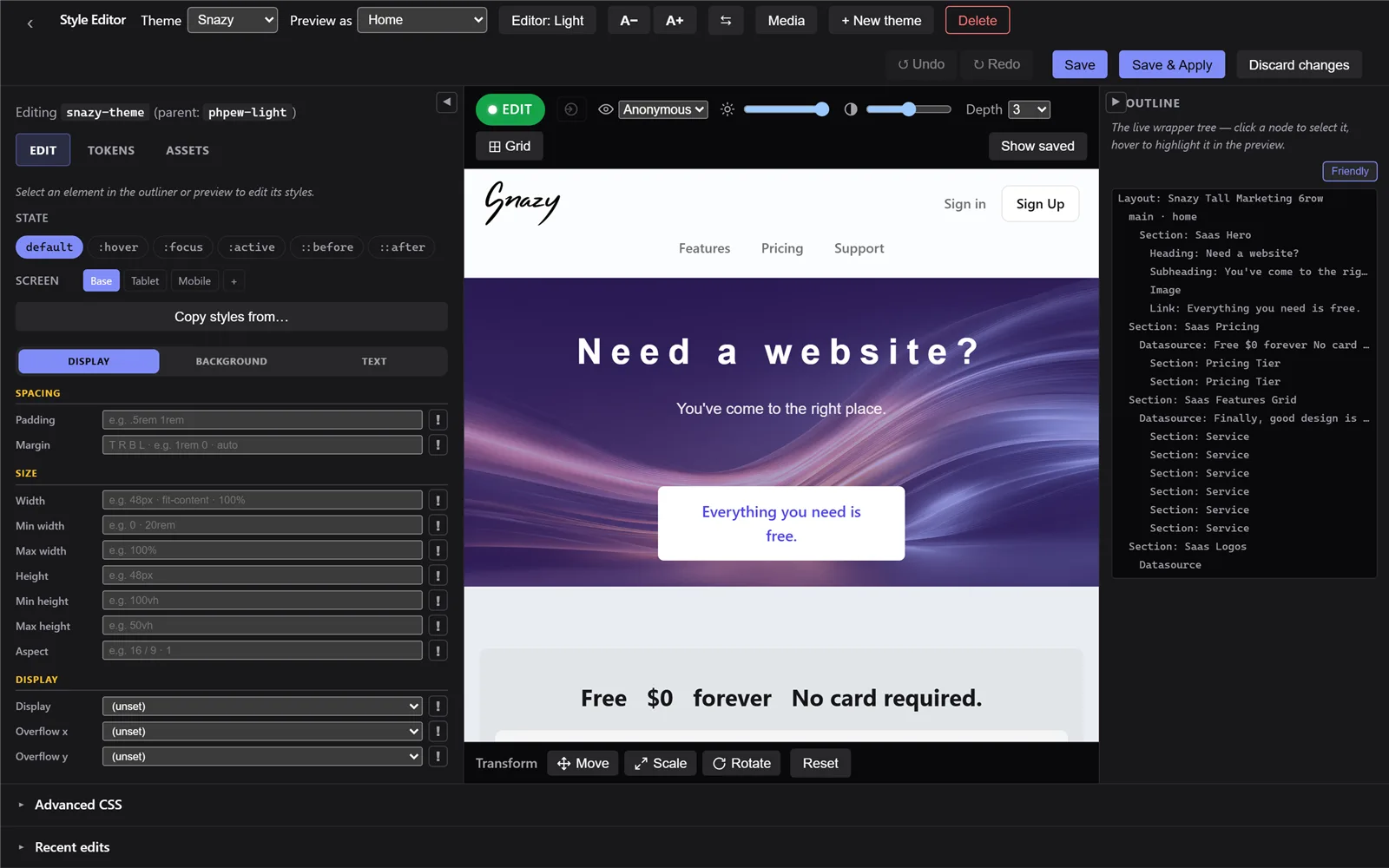Open the Theme dropdown showing Snazy
The height and width of the screenshot is (868, 1389).
click(x=233, y=20)
